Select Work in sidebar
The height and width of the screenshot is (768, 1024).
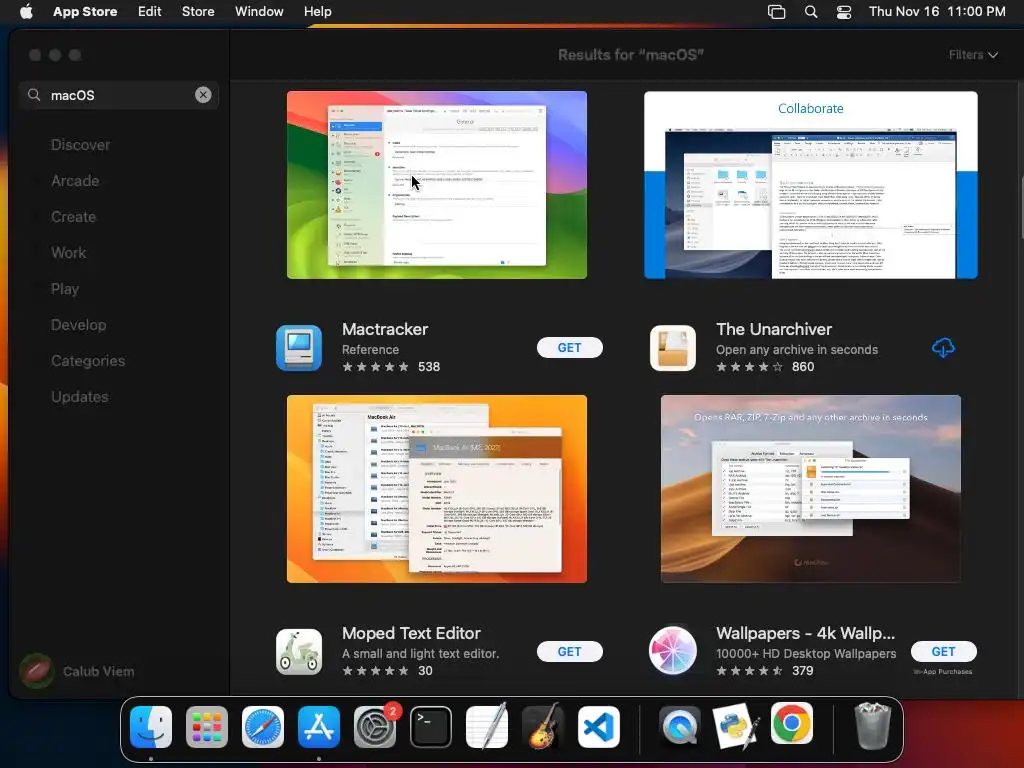point(69,253)
